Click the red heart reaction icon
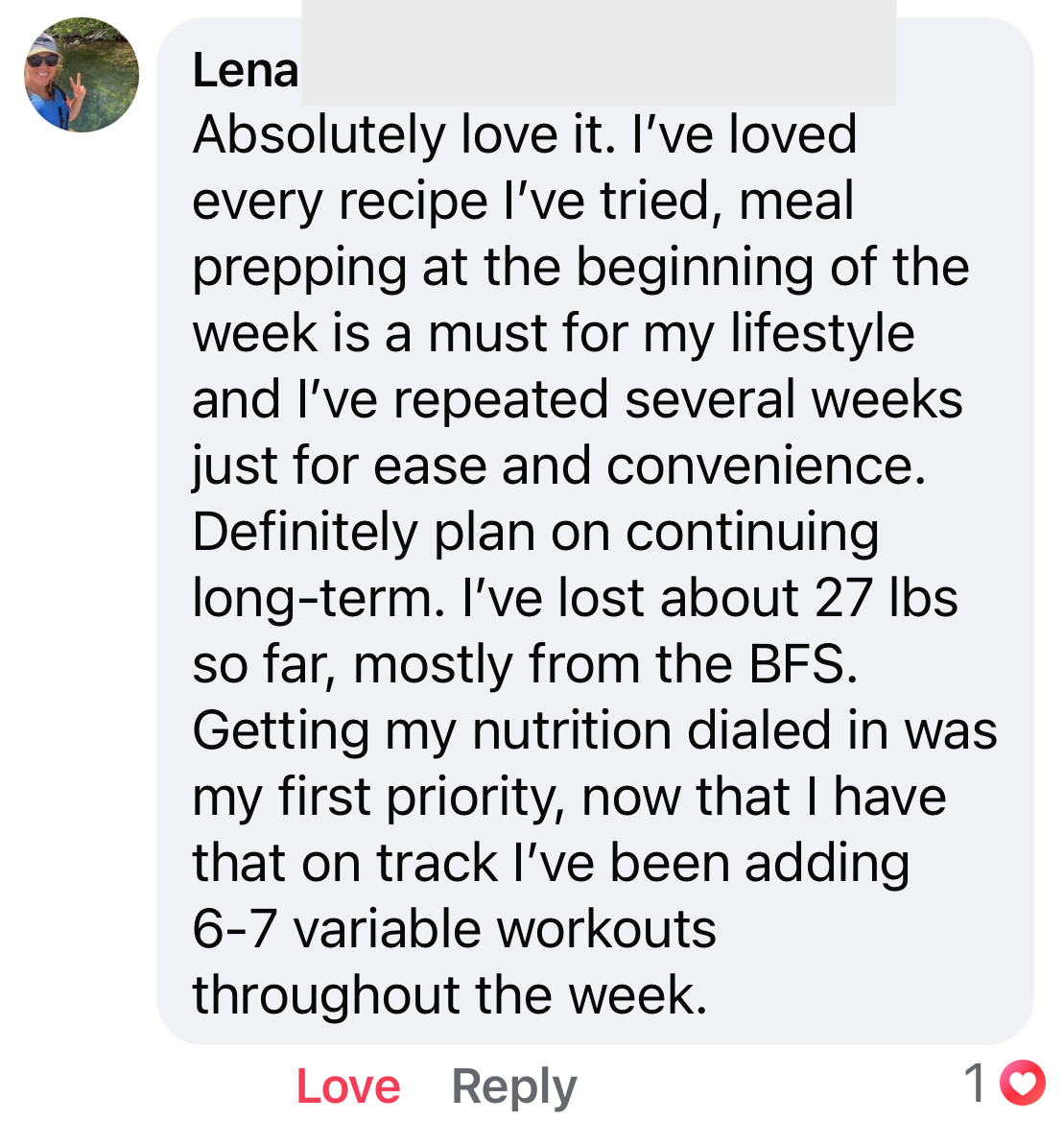Viewport: 1064px width, 1145px height. 1022,1083
